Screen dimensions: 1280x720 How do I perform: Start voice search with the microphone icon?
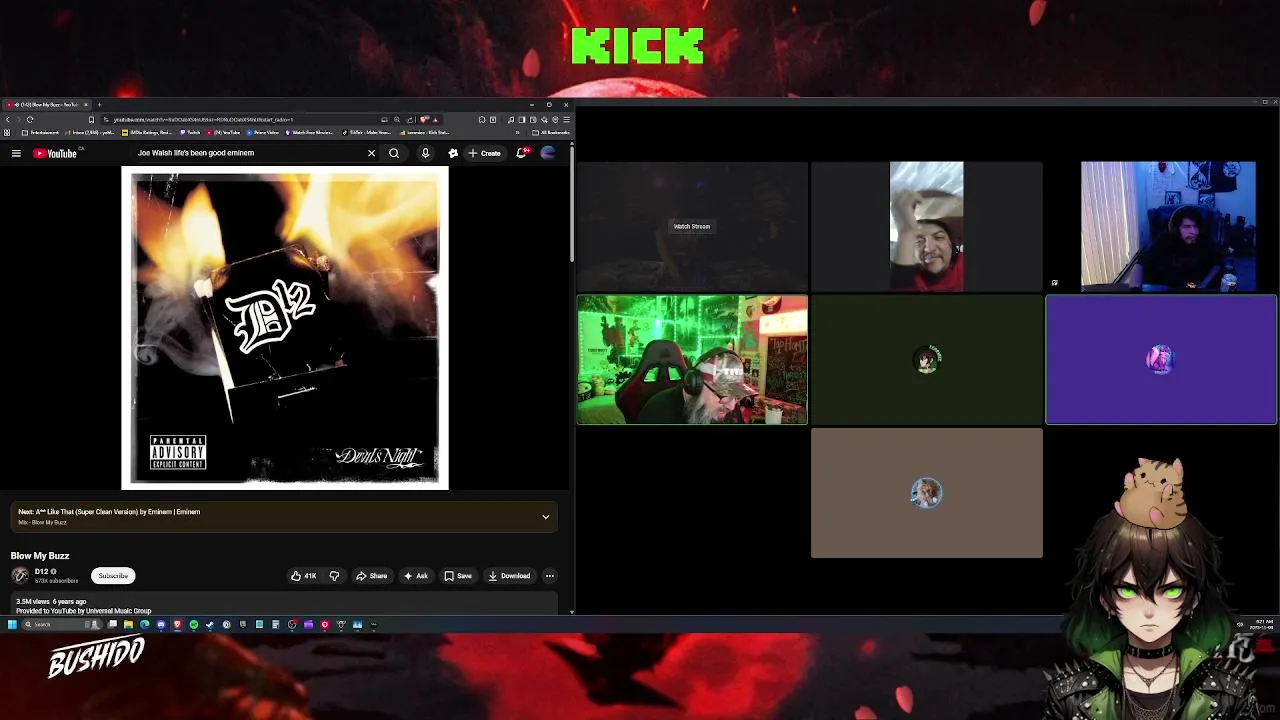click(425, 153)
